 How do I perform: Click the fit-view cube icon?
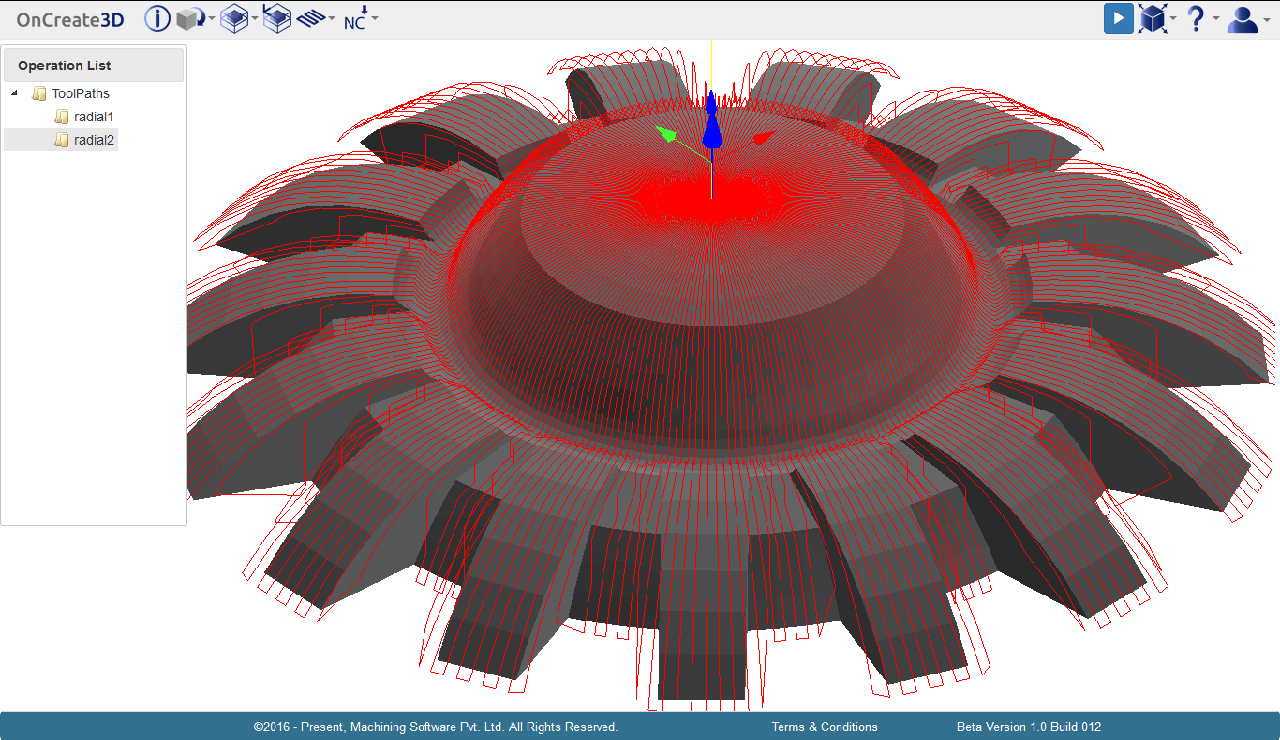tap(1152, 19)
